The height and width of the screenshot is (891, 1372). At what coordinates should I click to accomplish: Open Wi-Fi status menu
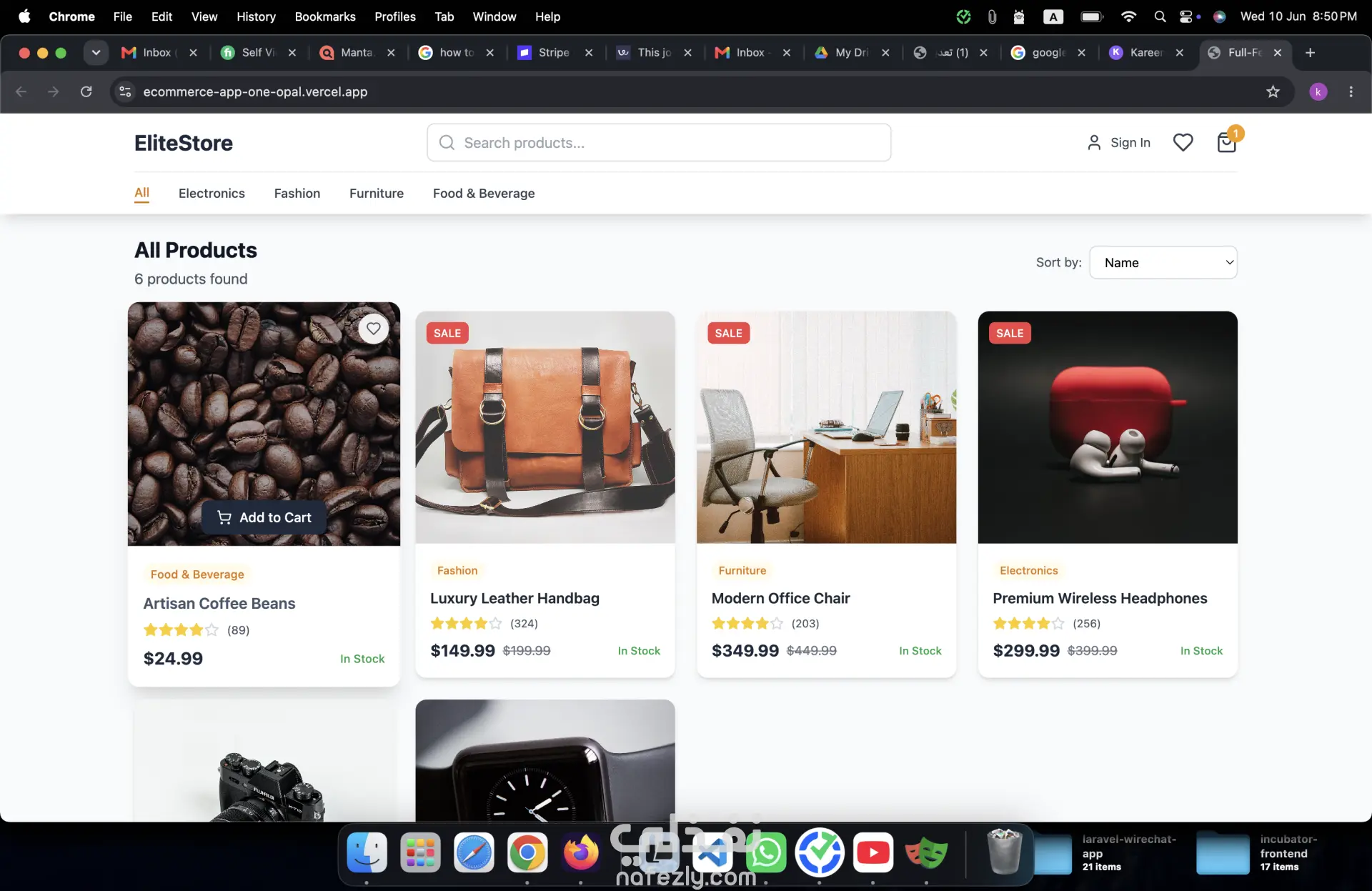[x=1128, y=16]
